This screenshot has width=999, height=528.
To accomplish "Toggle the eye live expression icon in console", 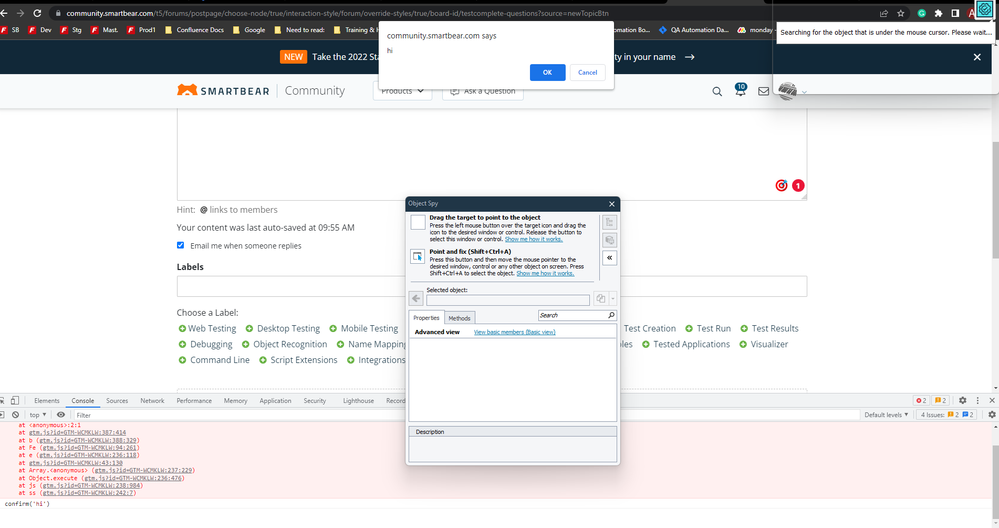I will click(x=61, y=414).
